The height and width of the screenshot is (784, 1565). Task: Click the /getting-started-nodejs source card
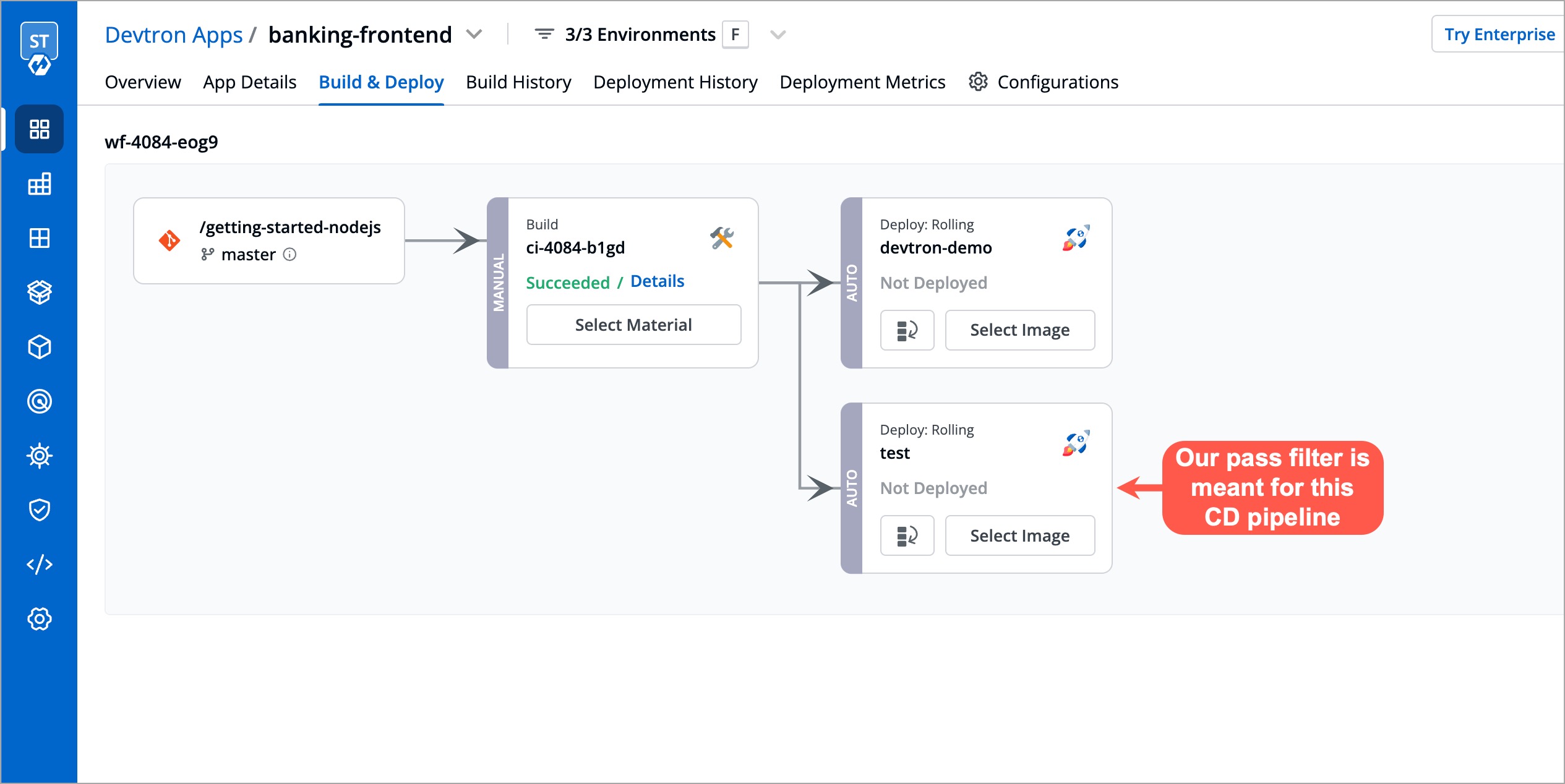[x=269, y=241]
